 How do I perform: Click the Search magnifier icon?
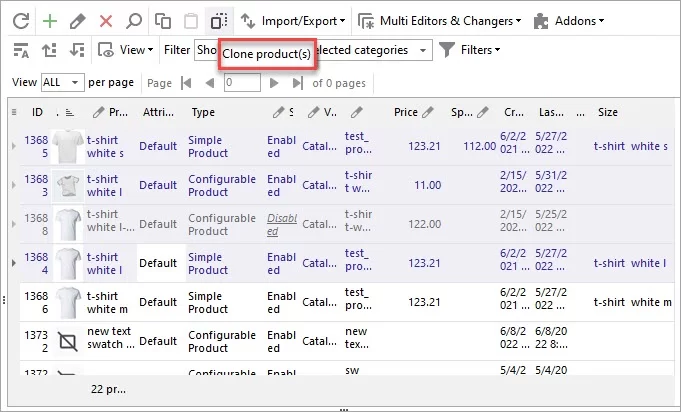134,21
